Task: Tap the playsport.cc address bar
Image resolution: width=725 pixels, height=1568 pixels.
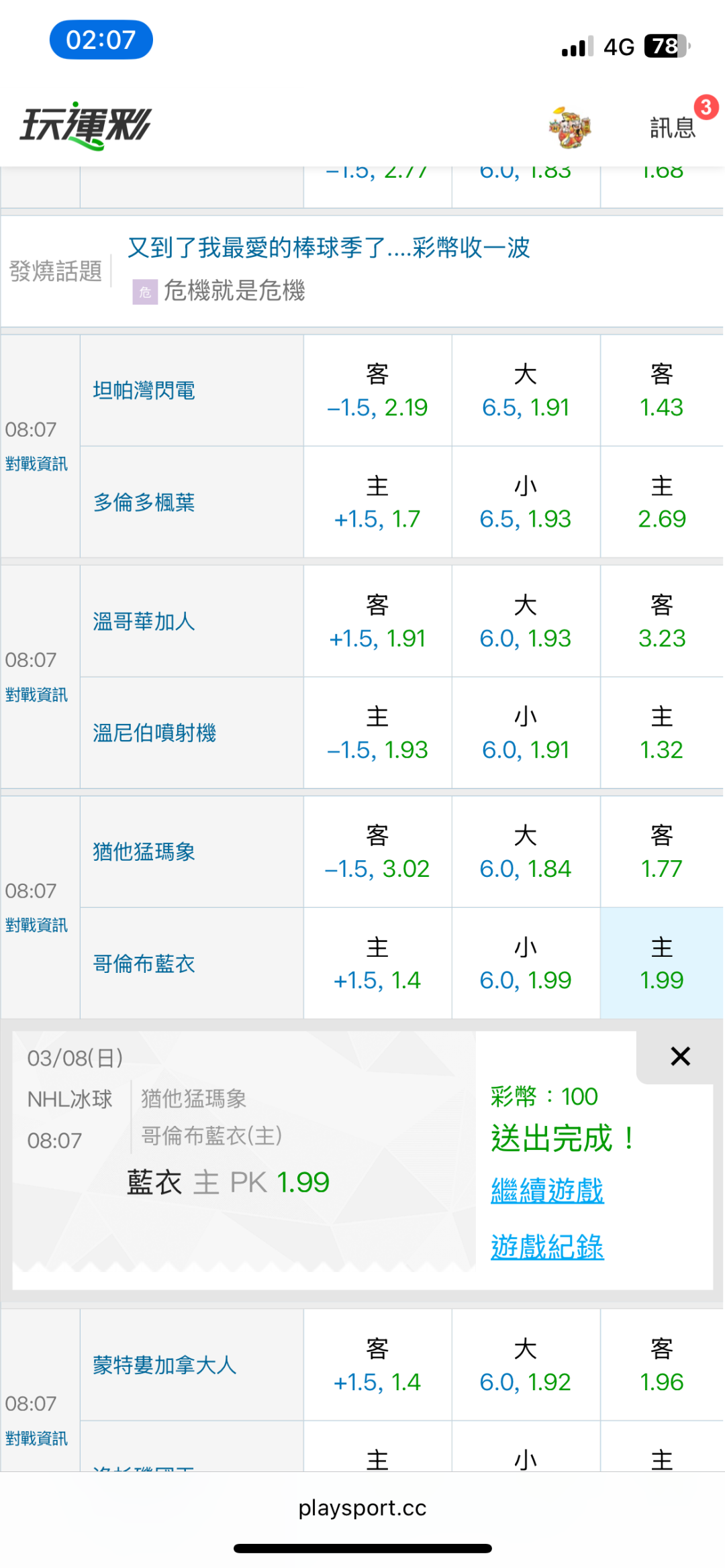Action: pos(362,1508)
